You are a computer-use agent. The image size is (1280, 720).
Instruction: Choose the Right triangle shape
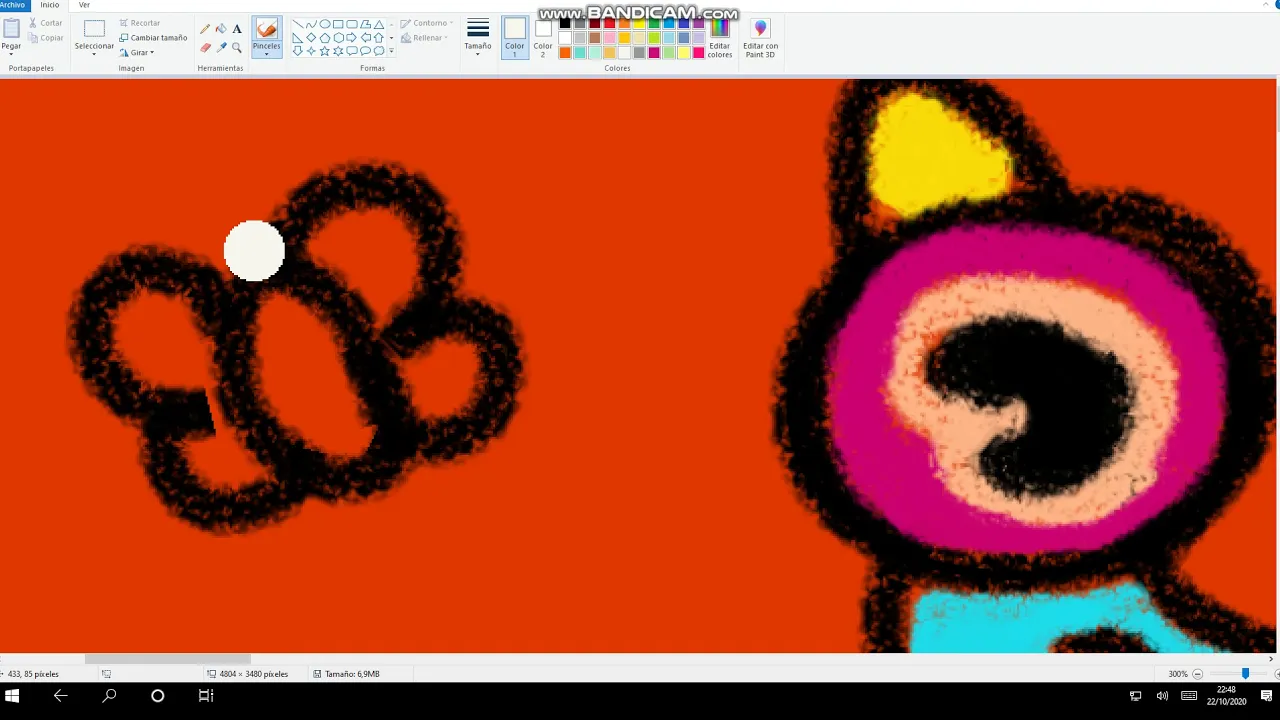(x=298, y=38)
